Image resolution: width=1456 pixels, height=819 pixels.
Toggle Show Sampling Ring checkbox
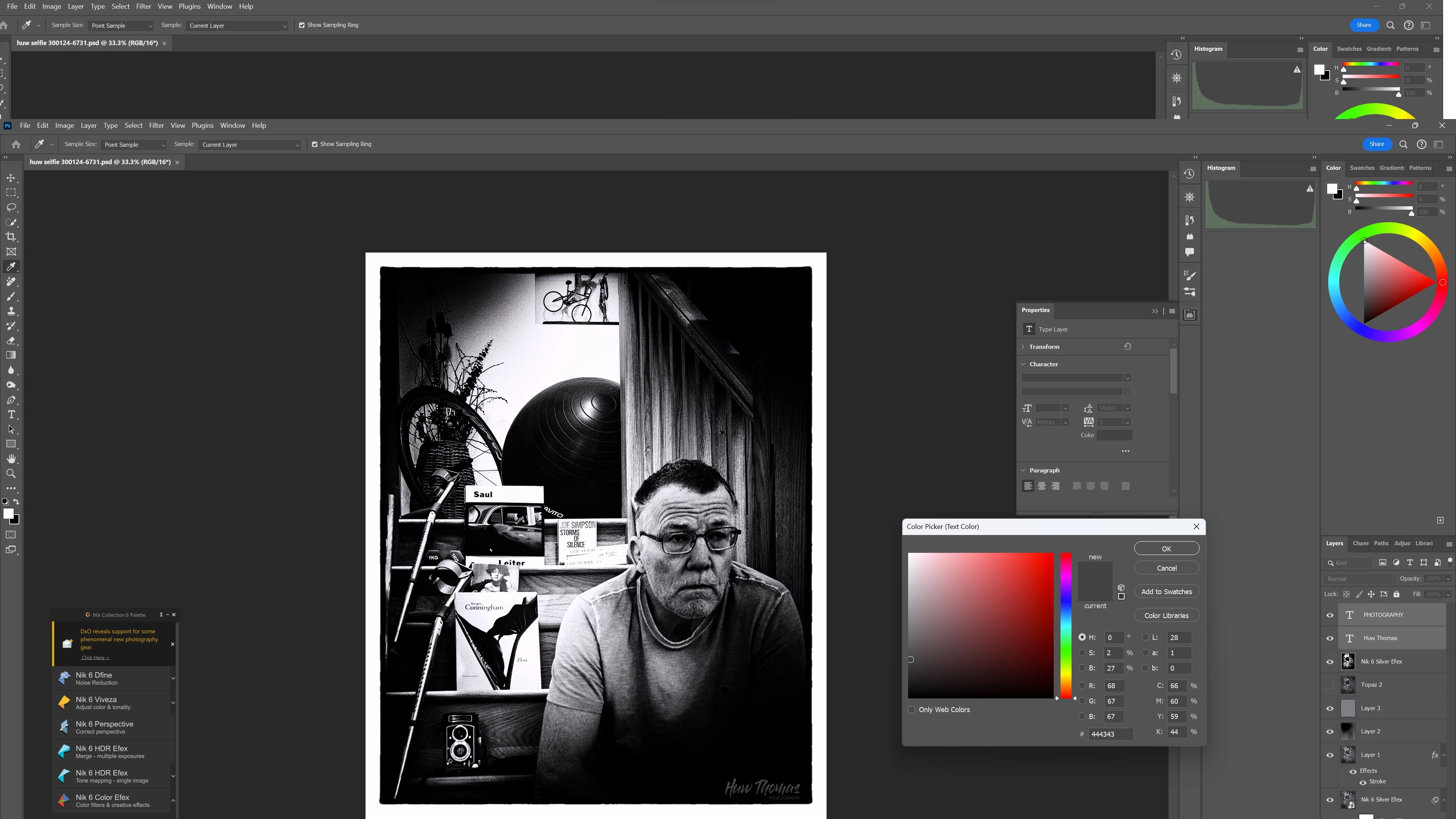click(315, 144)
